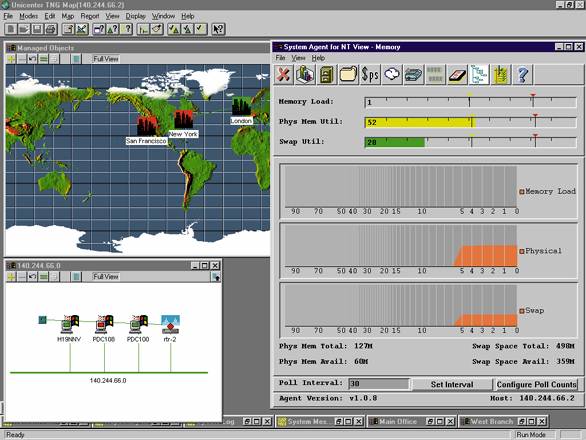Screen dimensions: 586x440
Task: Open the Report menu in main menu bar
Action: point(90,16)
